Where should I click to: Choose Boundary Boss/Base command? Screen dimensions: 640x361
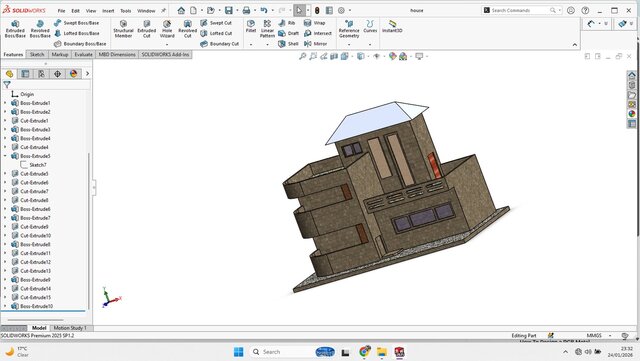coord(80,44)
